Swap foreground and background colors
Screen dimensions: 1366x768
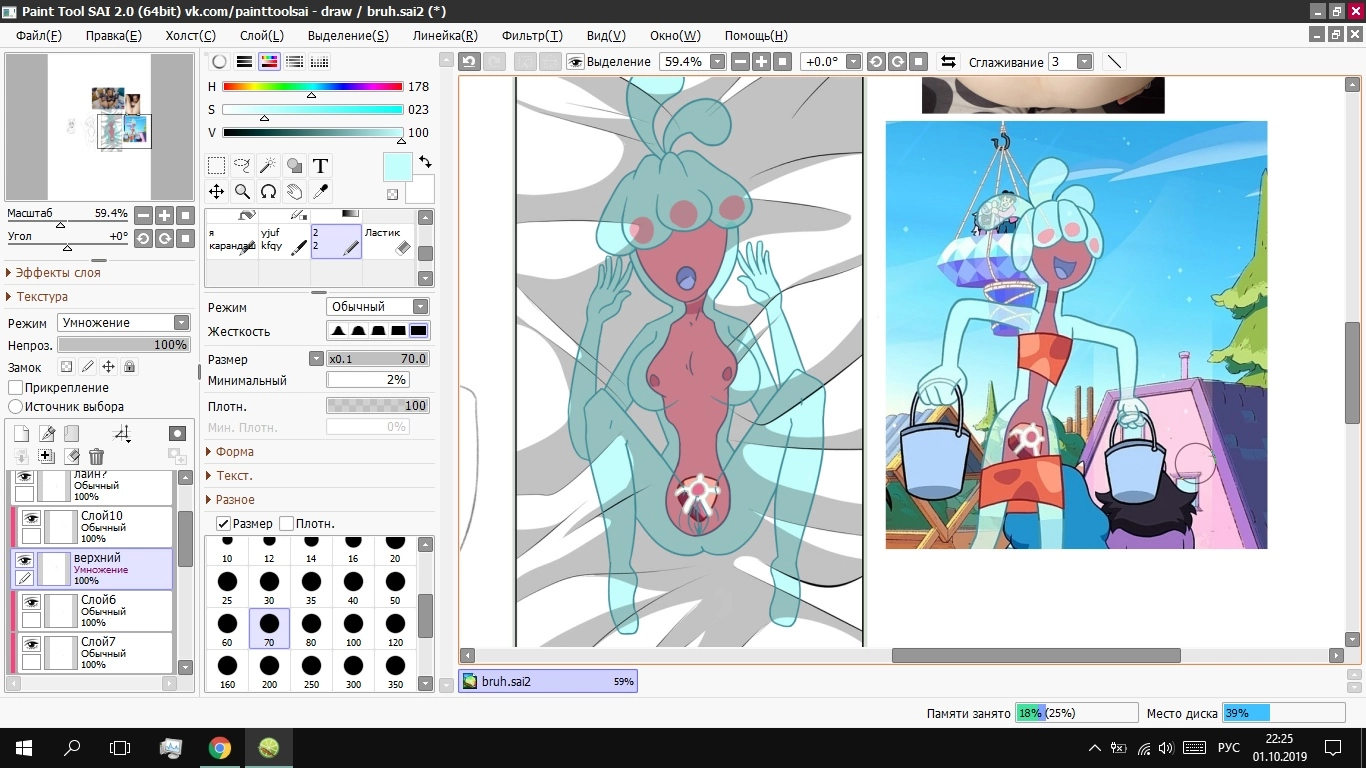coord(425,162)
